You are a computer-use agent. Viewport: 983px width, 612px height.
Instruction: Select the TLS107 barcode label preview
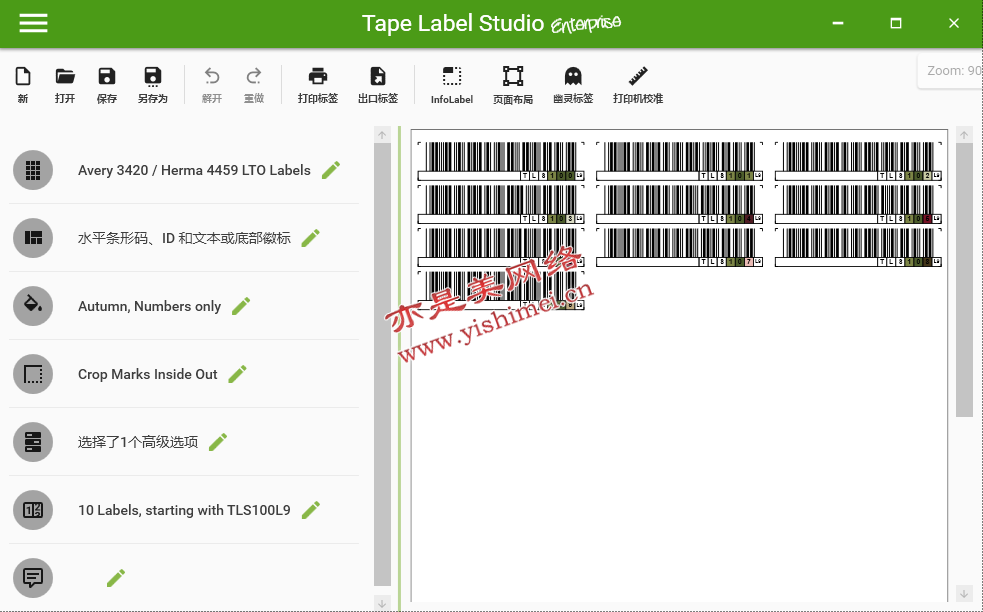point(680,247)
